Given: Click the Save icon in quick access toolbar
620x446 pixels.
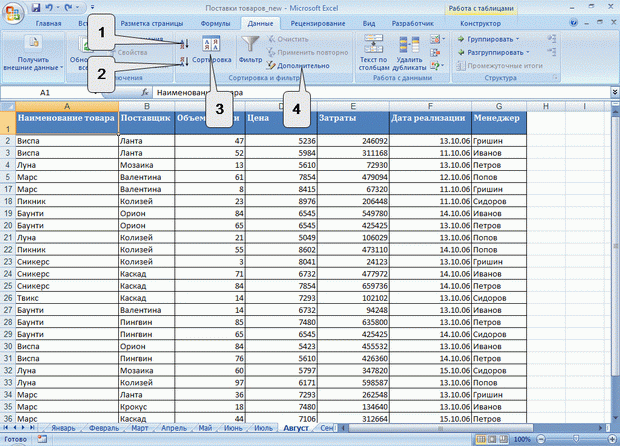Looking at the screenshot, I should [x=36, y=8].
